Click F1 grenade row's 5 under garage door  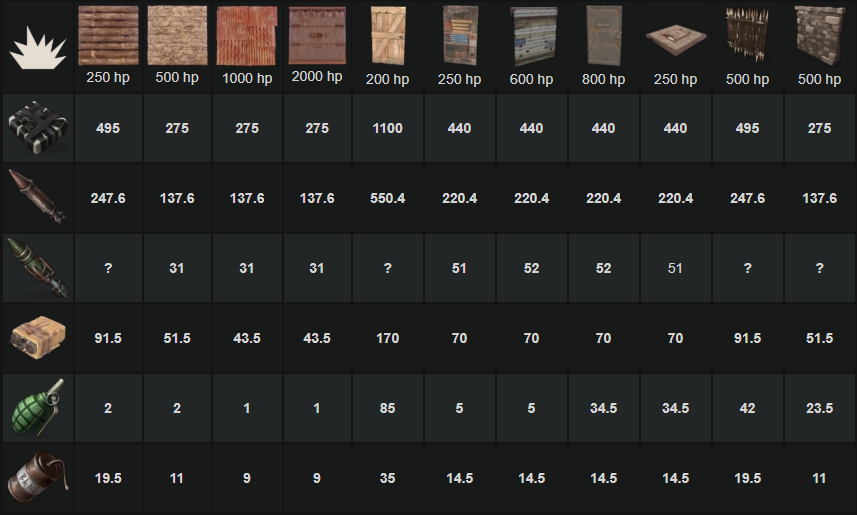coord(532,408)
